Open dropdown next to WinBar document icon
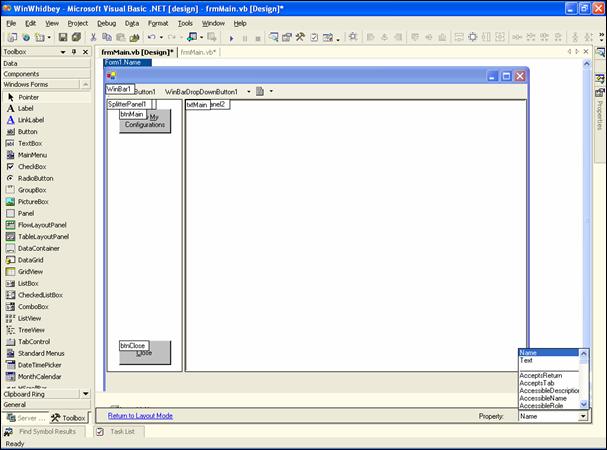This screenshot has height=450, width=607. click(x=271, y=91)
